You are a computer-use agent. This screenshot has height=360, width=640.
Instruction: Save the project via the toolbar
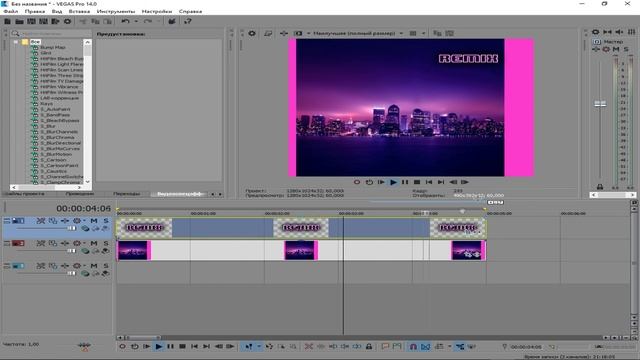click(x=31, y=21)
